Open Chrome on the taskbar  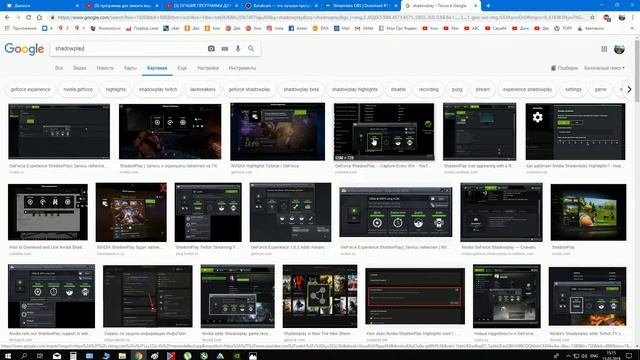click(138, 356)
